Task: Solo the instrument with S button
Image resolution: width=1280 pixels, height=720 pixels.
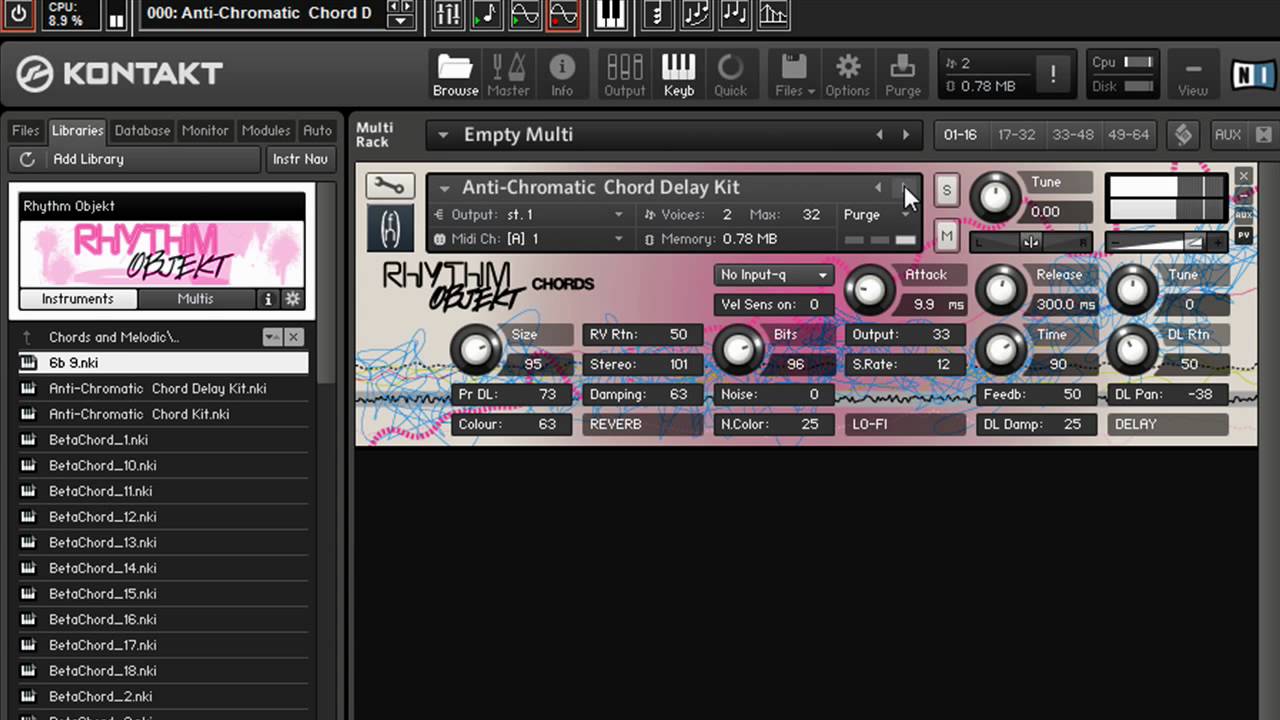Action: coord(946,190)
